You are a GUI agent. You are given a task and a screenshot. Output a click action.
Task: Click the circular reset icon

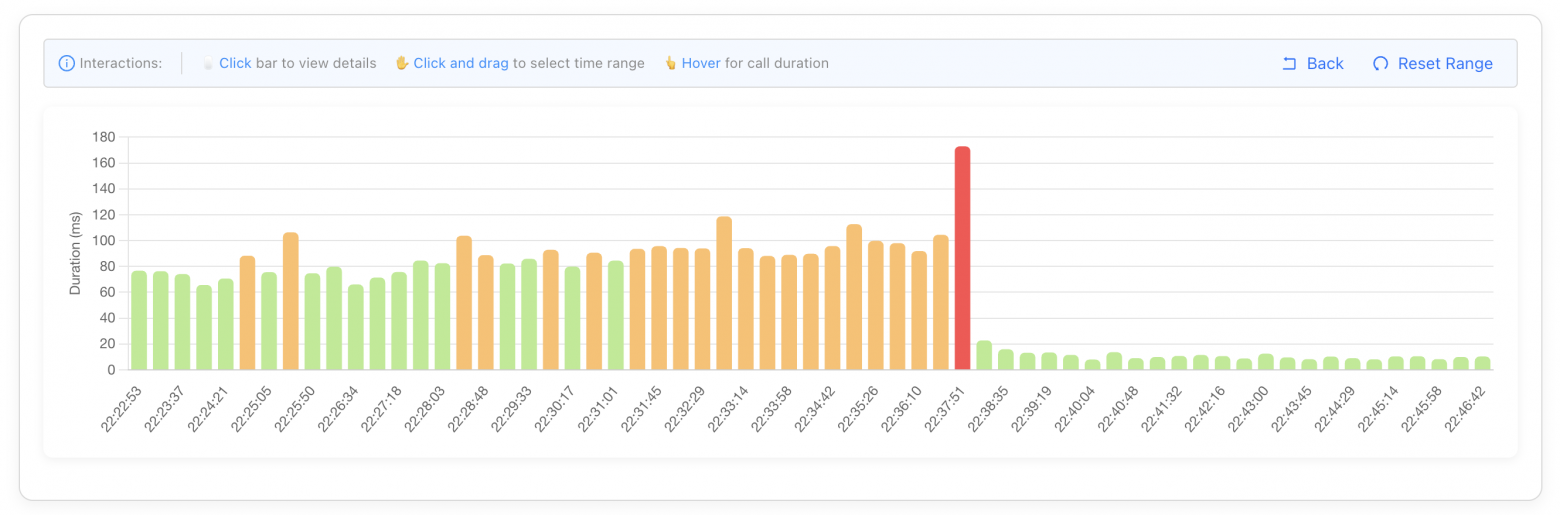pos(1380,63)
